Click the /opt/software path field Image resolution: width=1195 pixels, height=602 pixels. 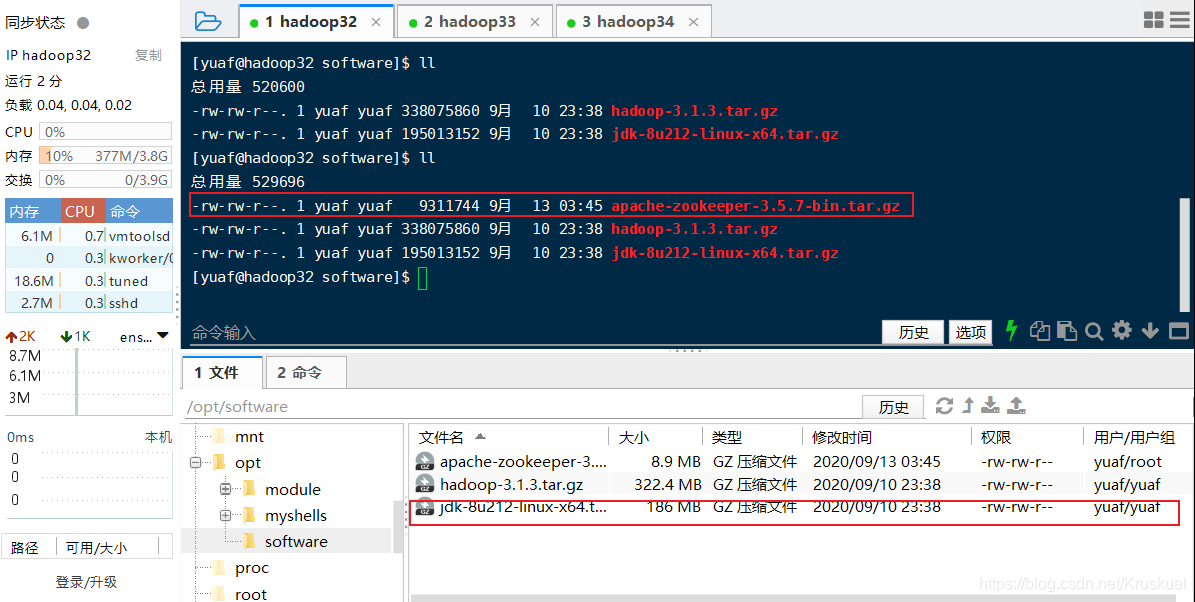[522, 407]
